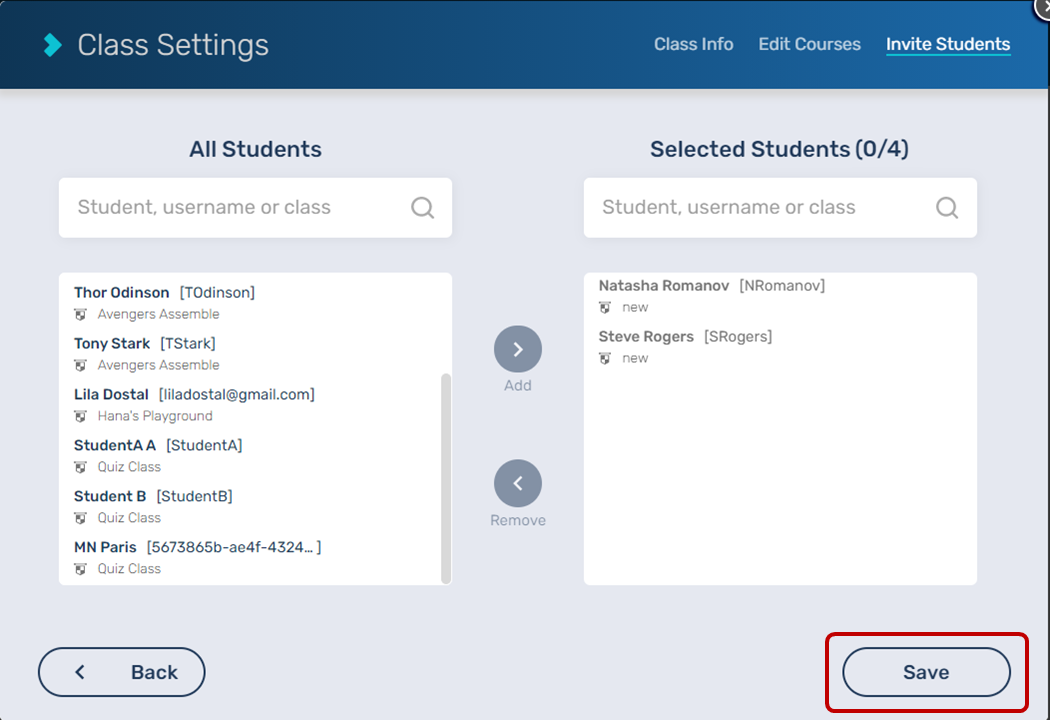Open the Class Info tab

[693, 44]
